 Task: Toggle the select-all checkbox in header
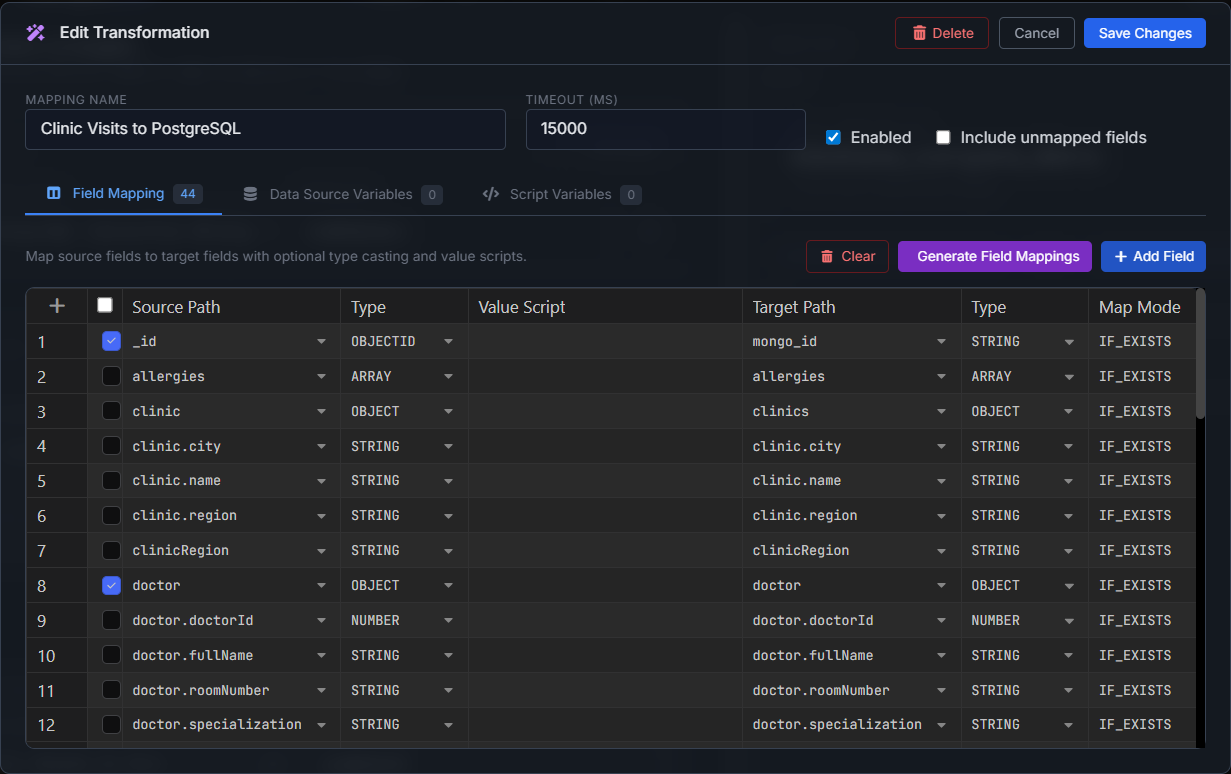(x=105, y=305)
